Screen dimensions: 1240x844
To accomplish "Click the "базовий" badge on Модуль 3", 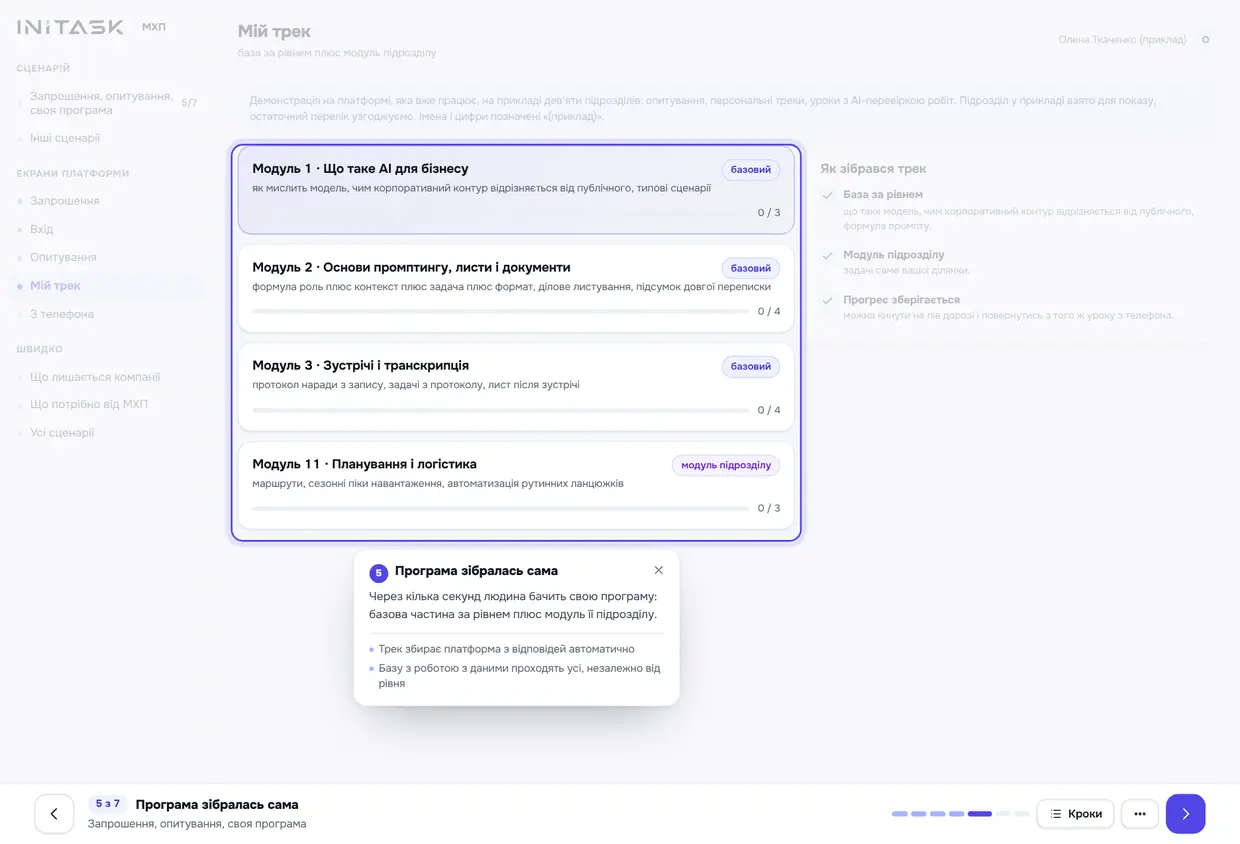I will coord(751,367).
